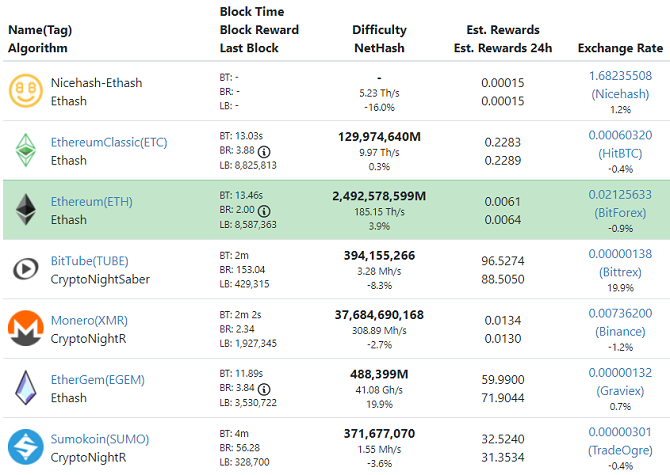This screenshot has height=475, width=670.
Task: Select the 488,399M difficulty value
Action: point(379,374)
